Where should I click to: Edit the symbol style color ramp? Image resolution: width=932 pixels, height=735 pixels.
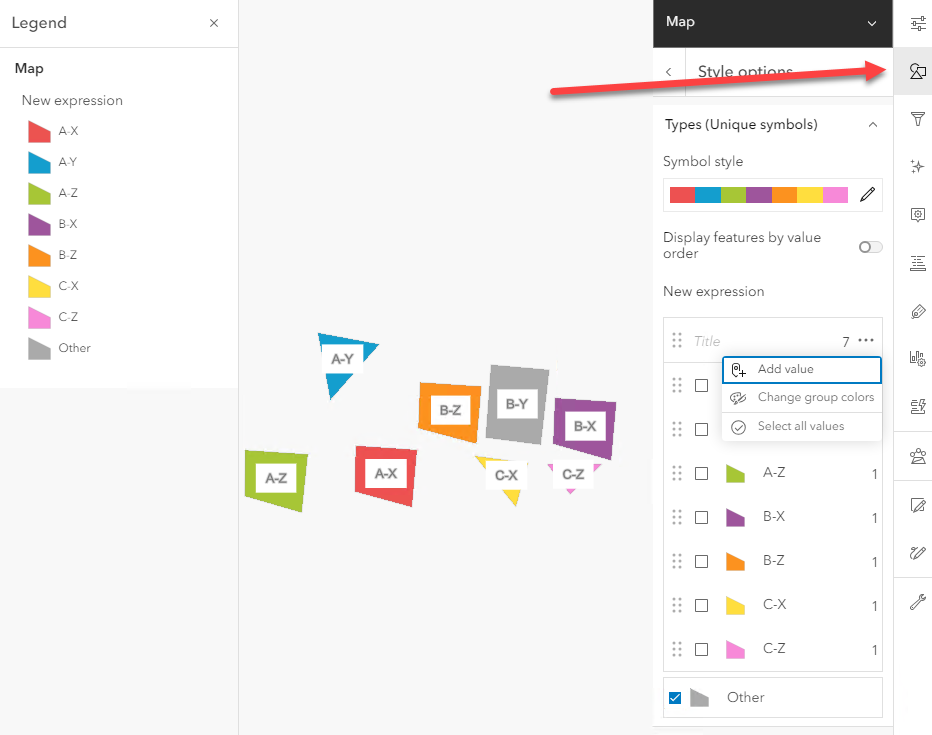tap(867, 194)
